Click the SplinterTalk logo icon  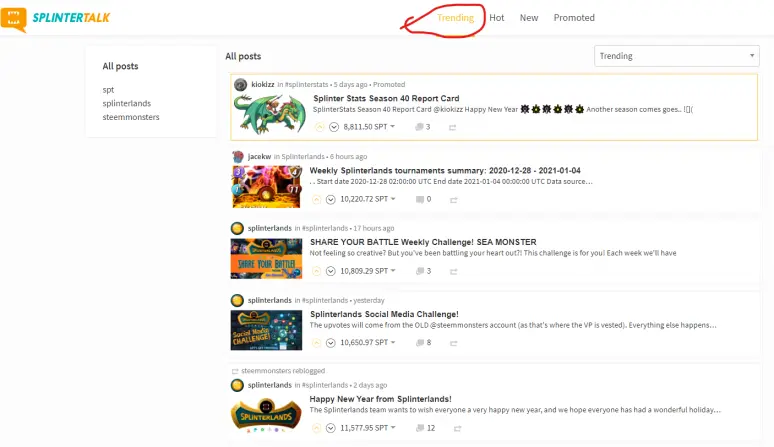(x=14, y=19)
